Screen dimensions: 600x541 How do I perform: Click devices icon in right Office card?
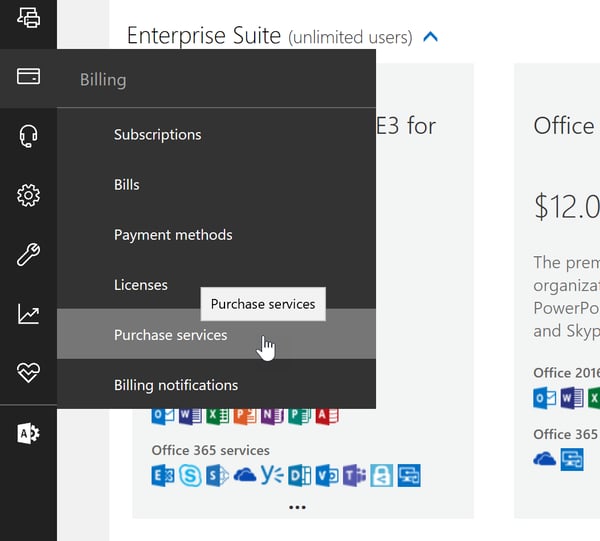pos(572,459)
